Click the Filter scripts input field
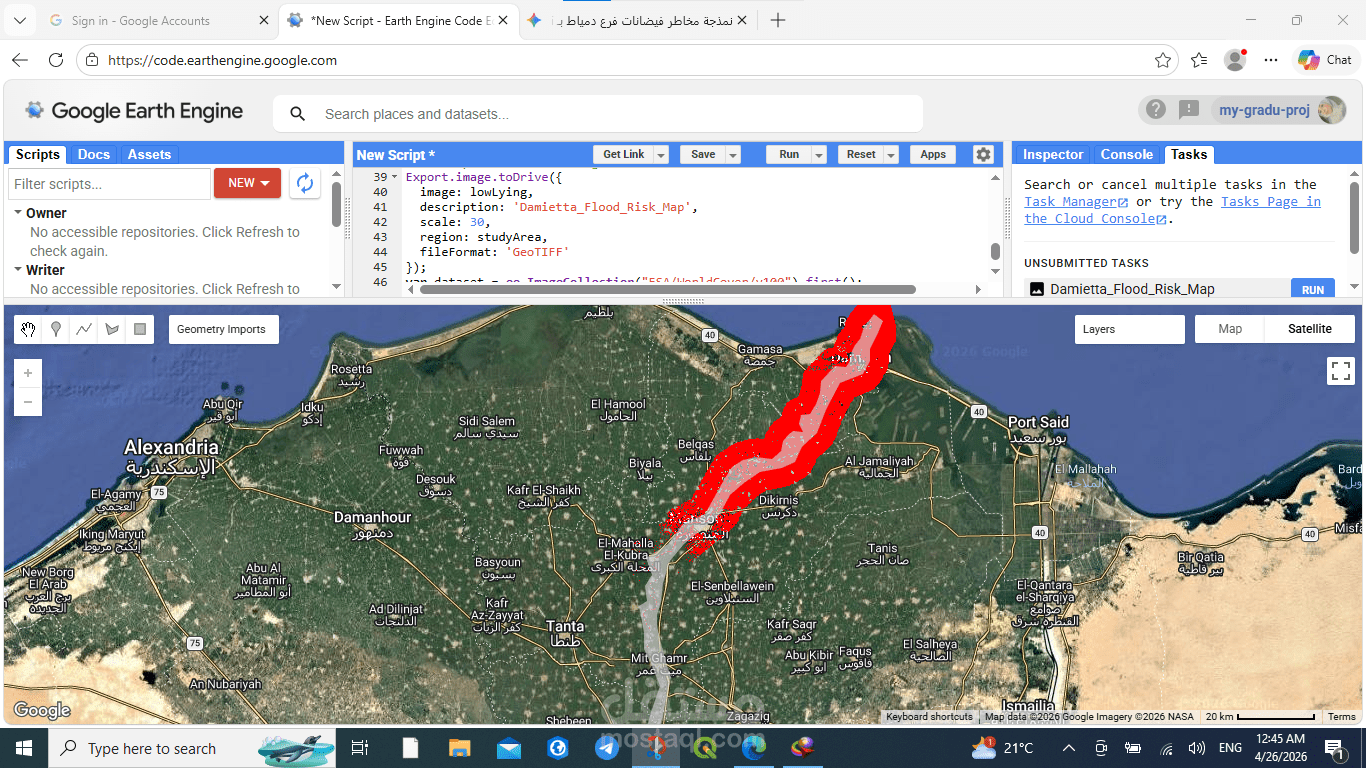 tap(108, 183)
